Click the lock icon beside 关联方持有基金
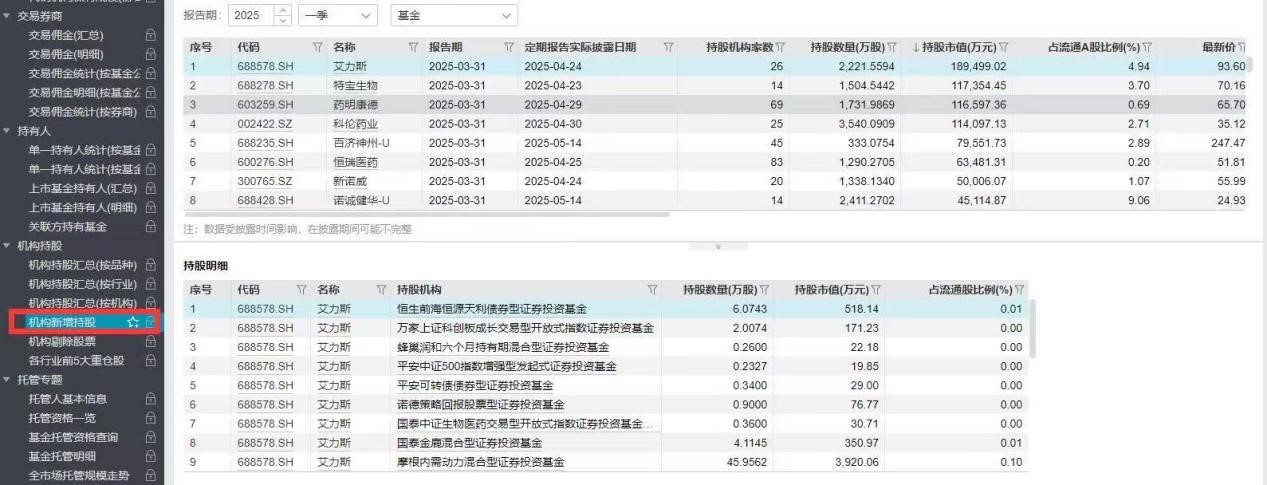 click(151, 226)
